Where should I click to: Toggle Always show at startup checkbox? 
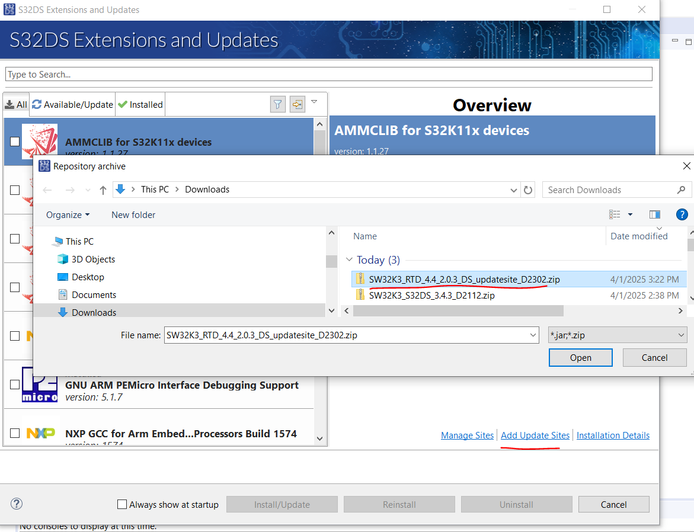click(122, 504)
